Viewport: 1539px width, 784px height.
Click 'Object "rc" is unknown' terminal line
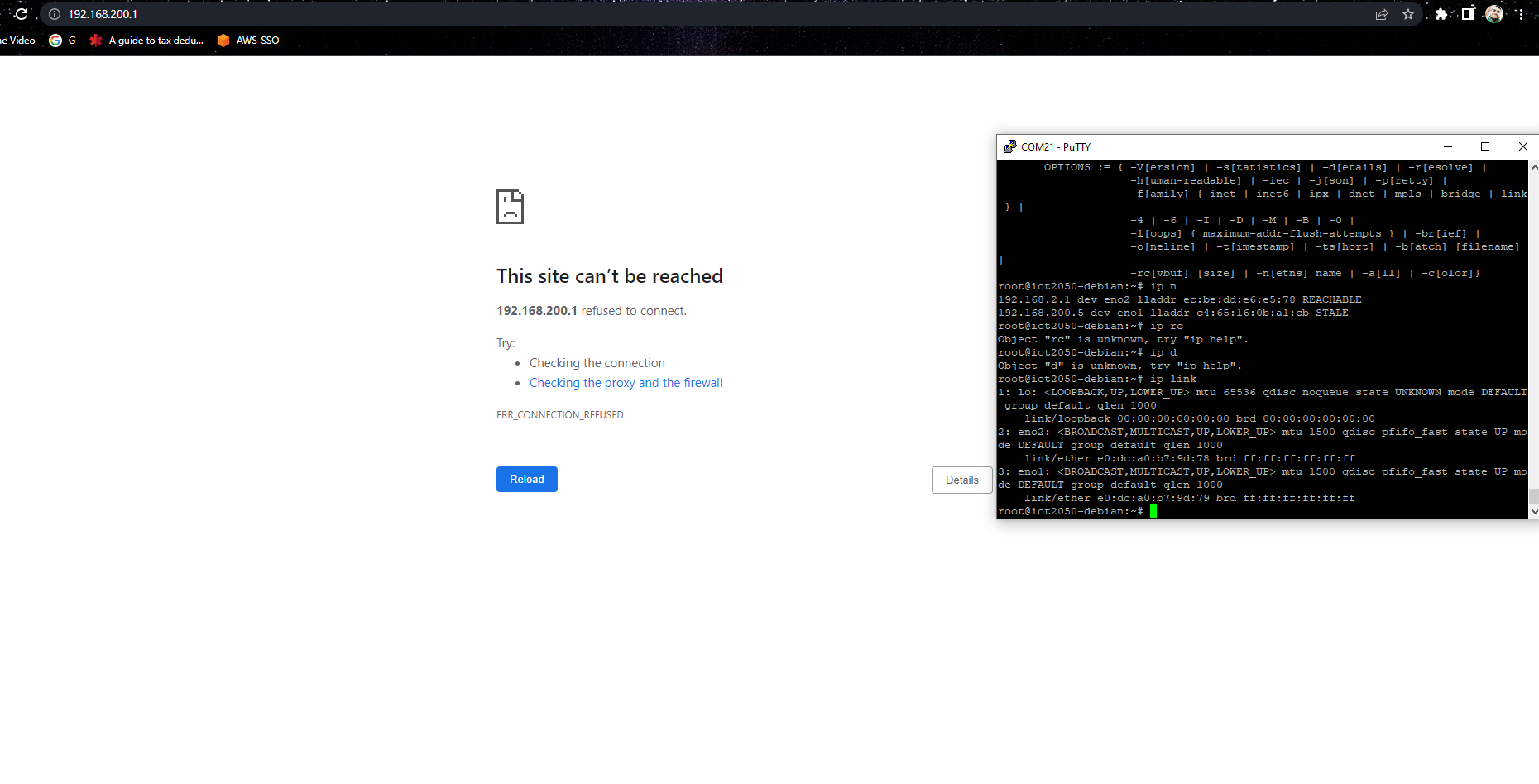coord(1124,339)
